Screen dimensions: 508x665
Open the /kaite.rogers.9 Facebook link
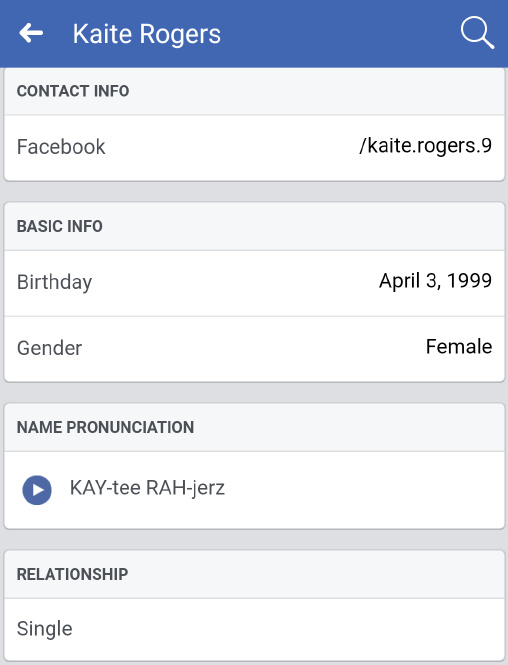click(x=425, y=145)
